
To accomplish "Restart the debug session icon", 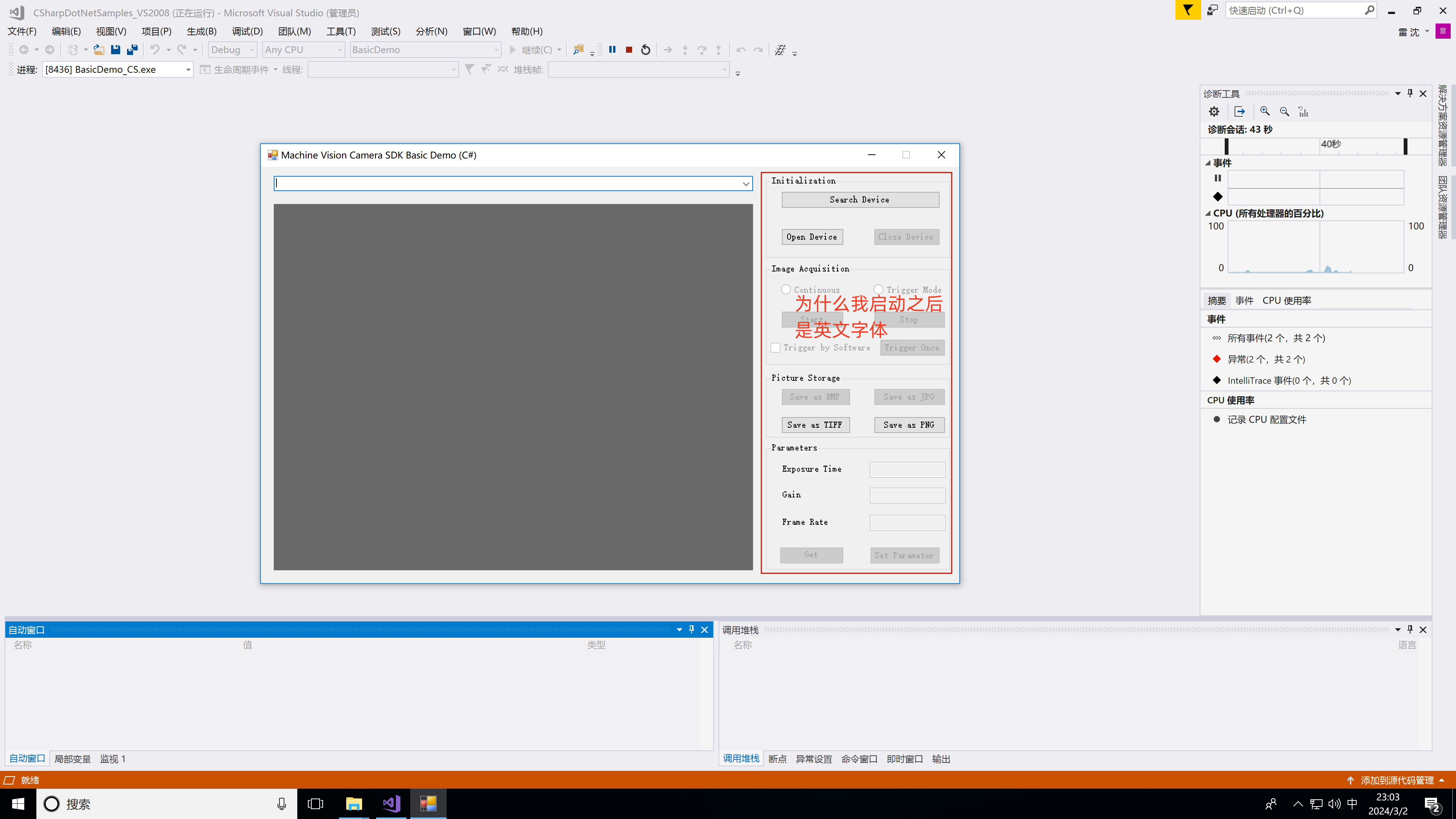I will [645, 50].
